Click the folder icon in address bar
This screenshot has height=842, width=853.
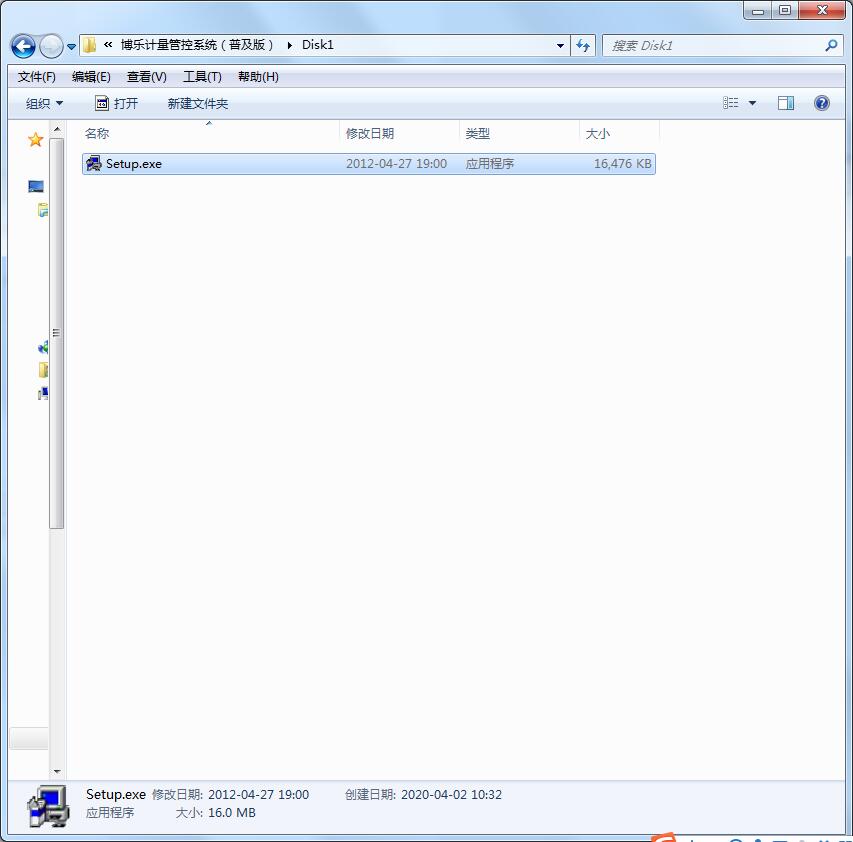tap(90, 45)
